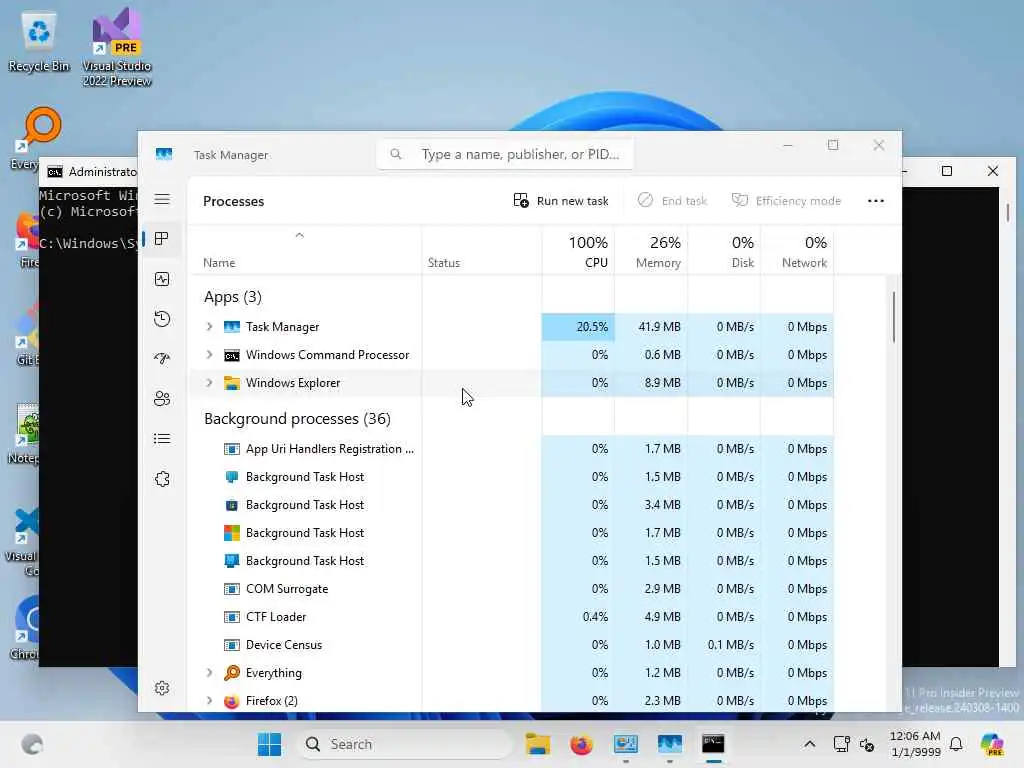1024x768 pixels.
Task: Expand the Windows Command Processor row
Action: pyautogui.click(x=209, y=355)
